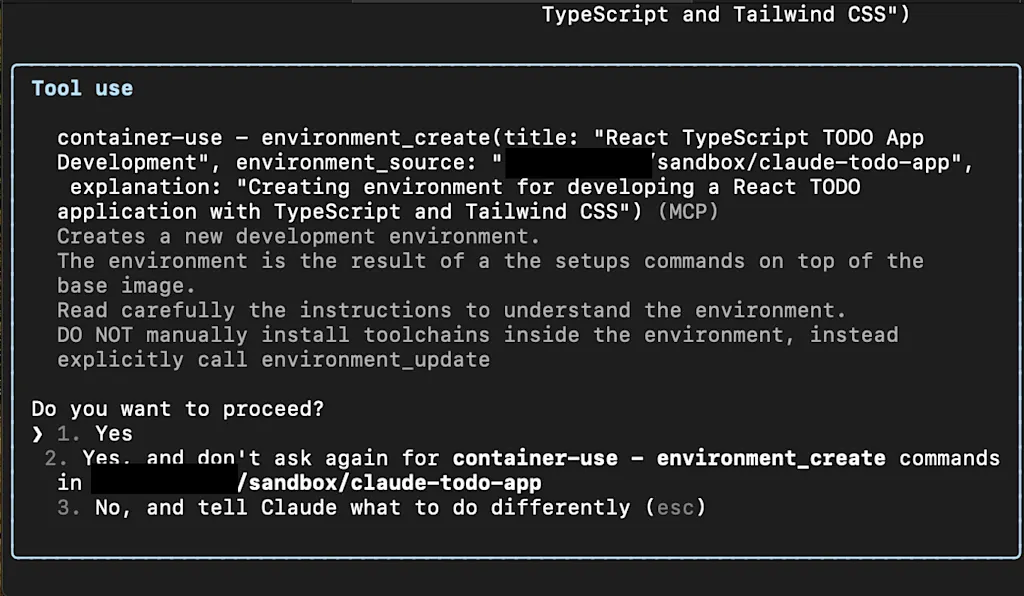
Task: Click the number 2 option marker
Action: 56,458
